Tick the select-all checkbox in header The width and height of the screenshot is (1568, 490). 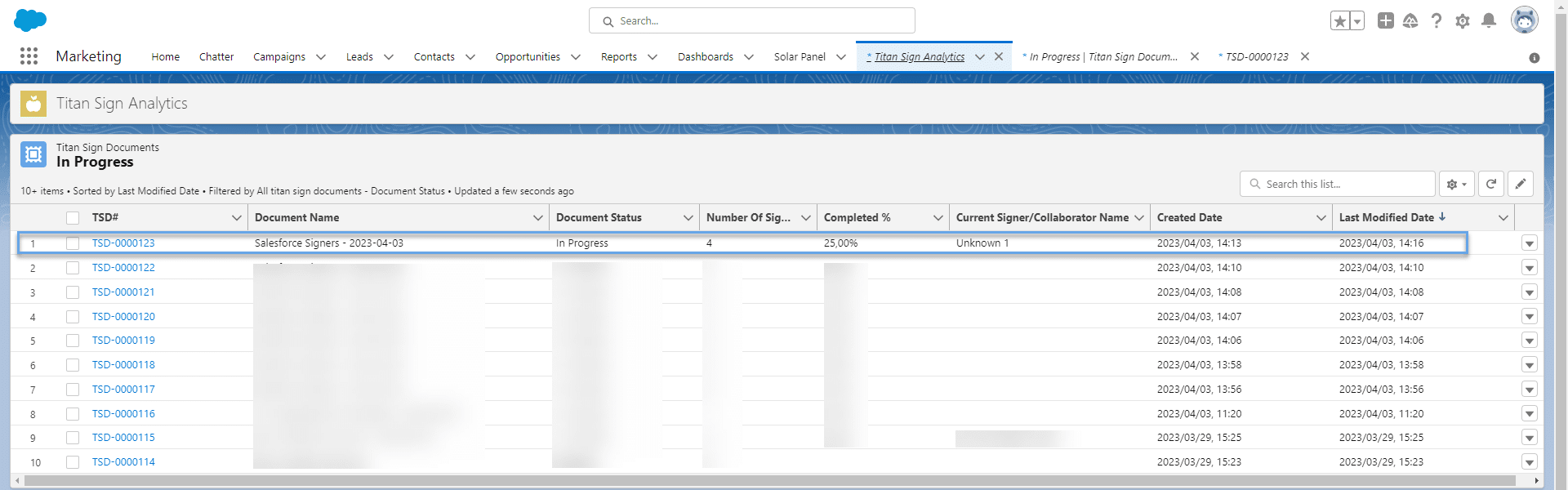(x=73, y=218)
